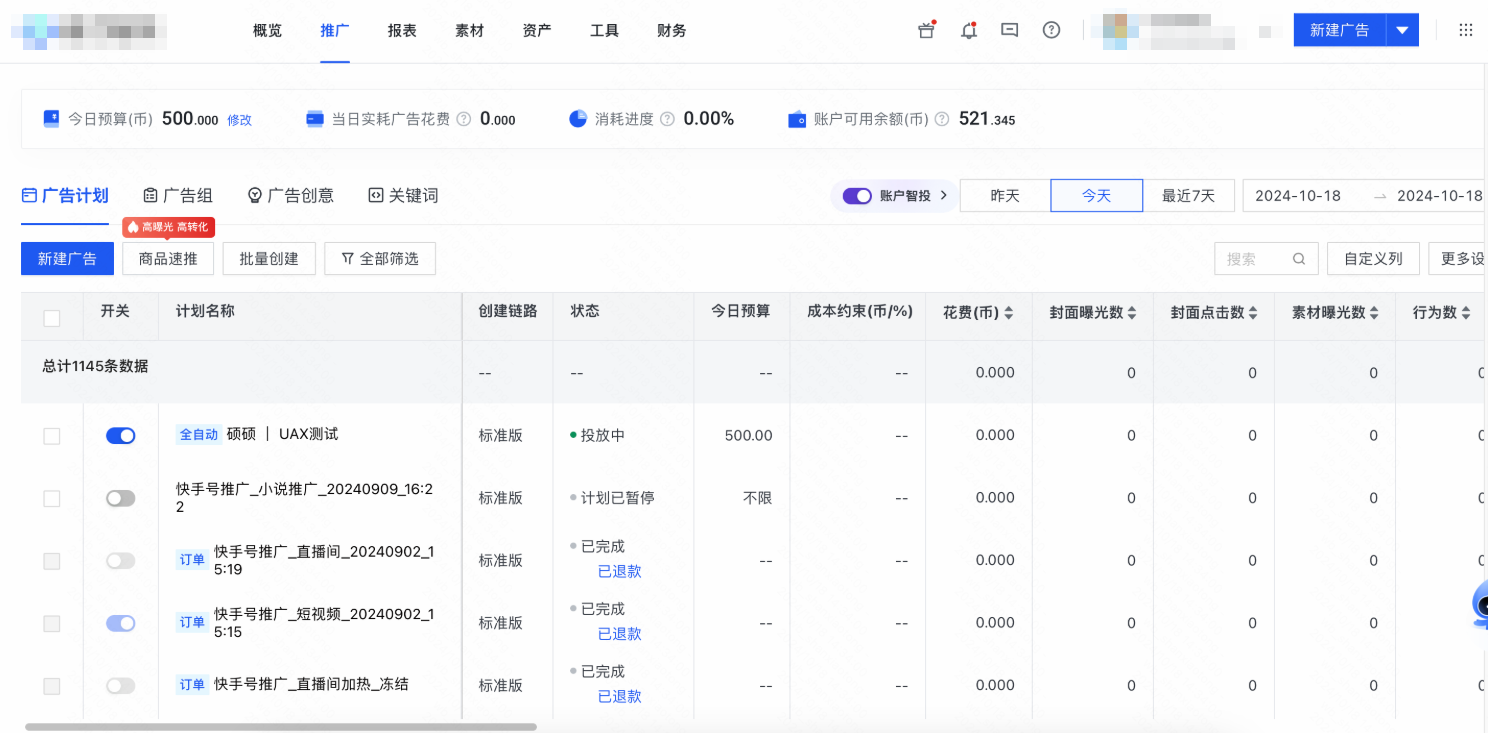Open the message/comment icon in top bar
The image size is (1488, 733).
(x=1009, y=30)
